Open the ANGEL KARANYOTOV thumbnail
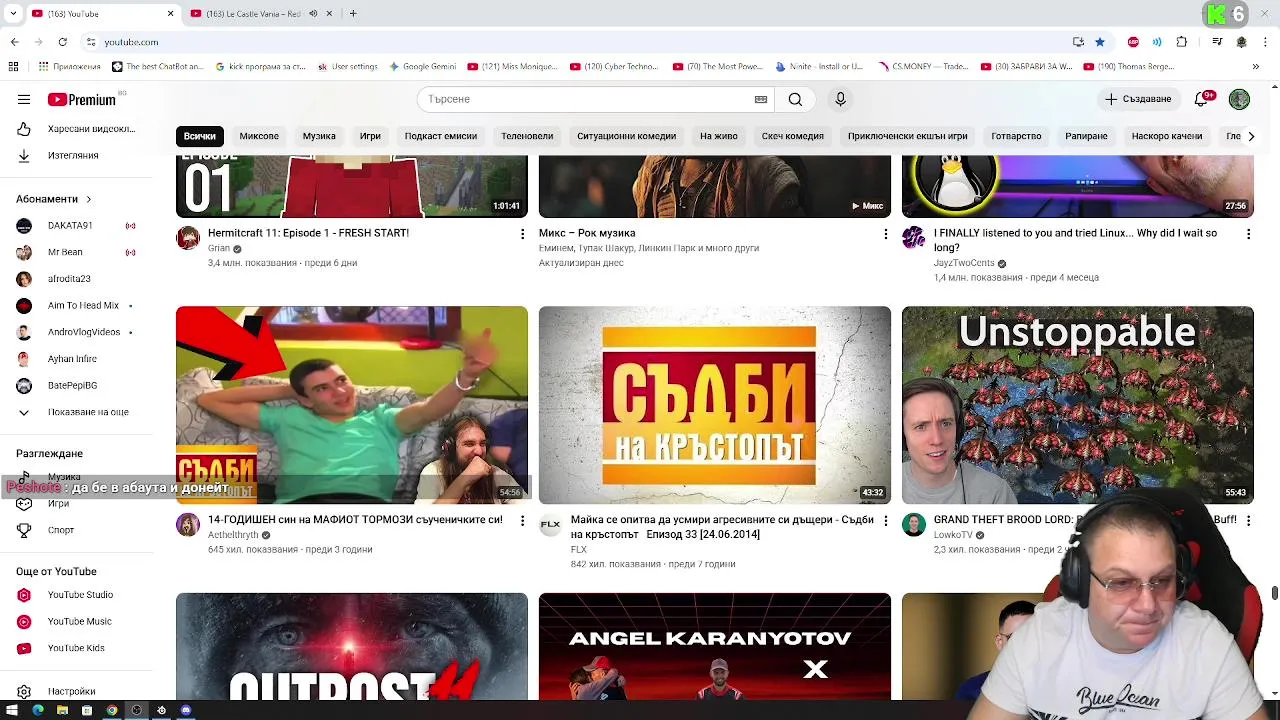This screenshot has height=720, width=1280. point(714,646)
